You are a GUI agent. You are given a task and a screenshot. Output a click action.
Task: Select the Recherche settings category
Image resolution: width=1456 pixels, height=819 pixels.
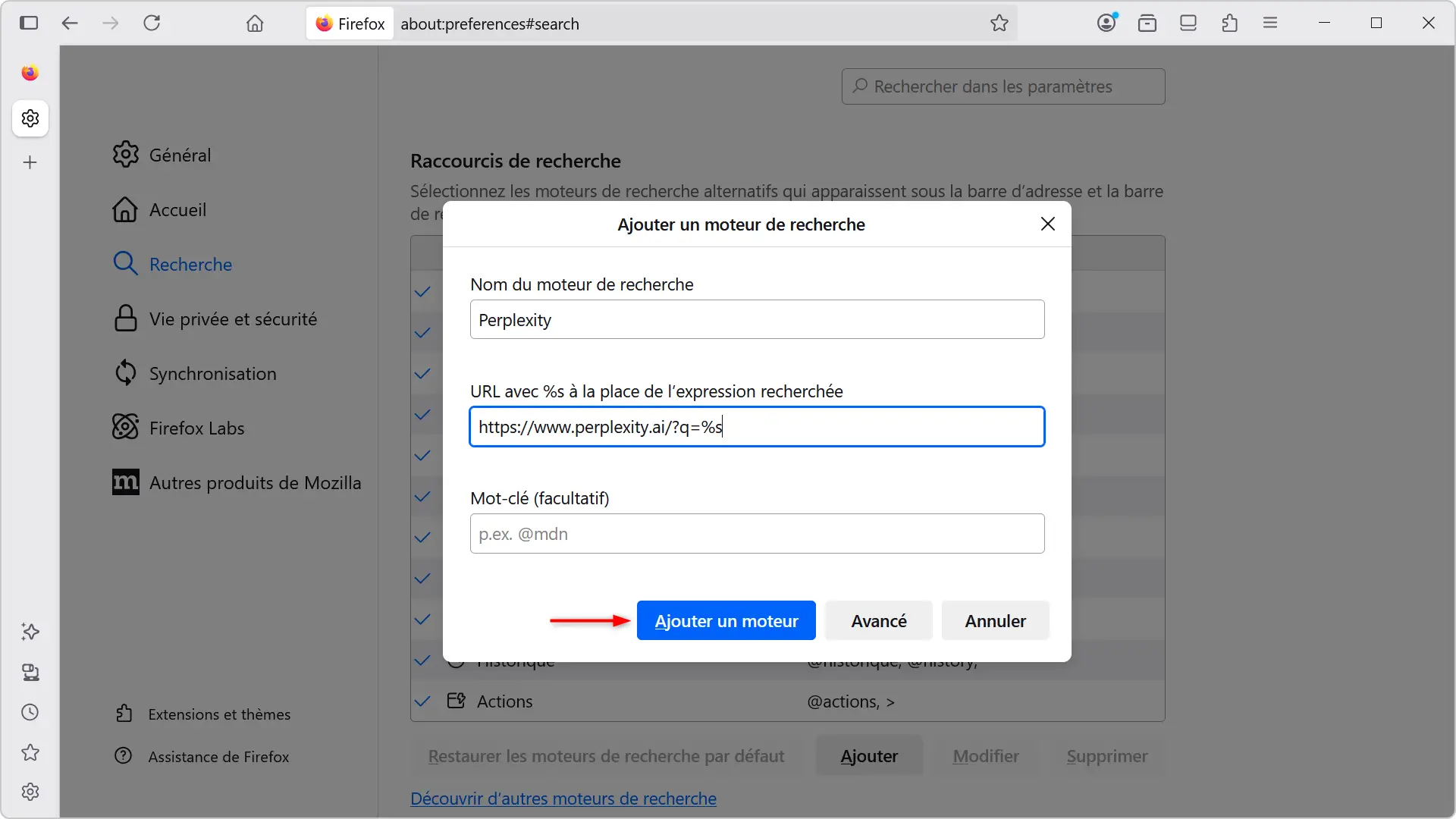click(x=172, y=264)
